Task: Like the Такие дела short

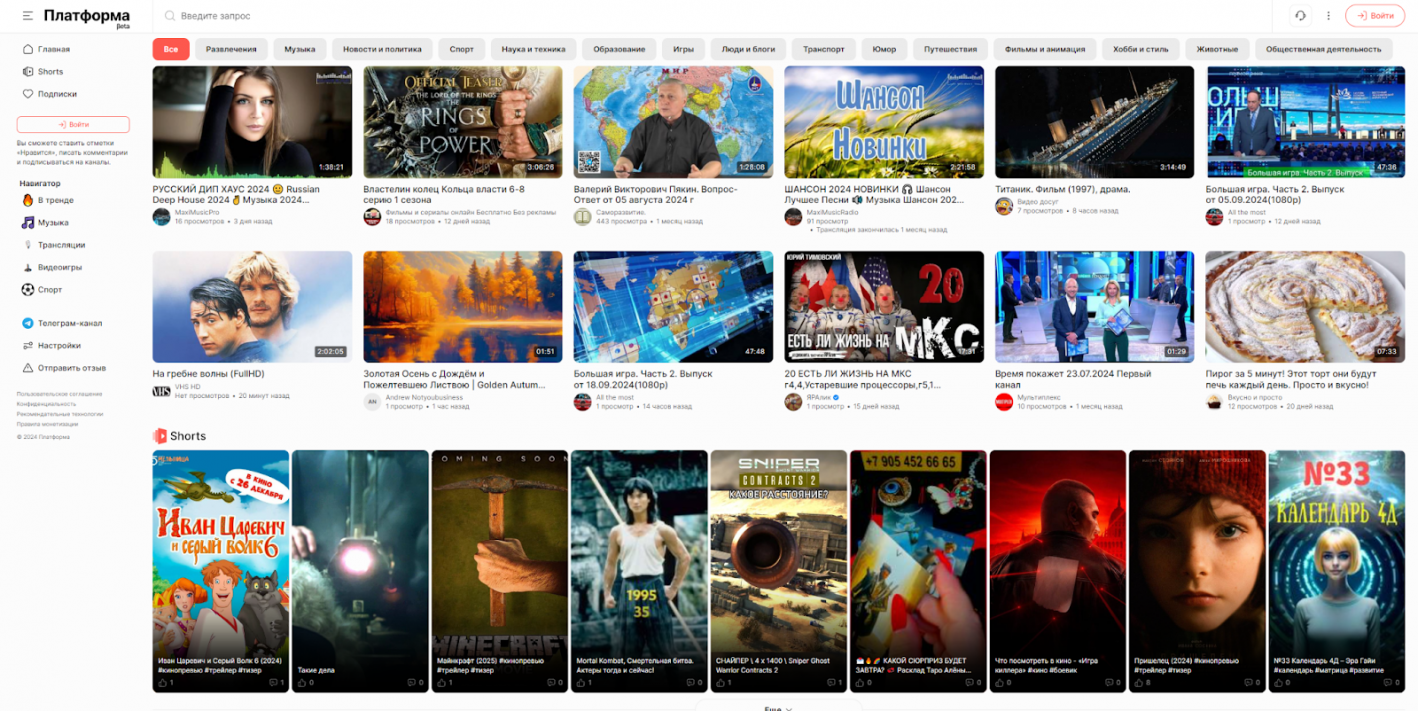Action: (304, 683)
